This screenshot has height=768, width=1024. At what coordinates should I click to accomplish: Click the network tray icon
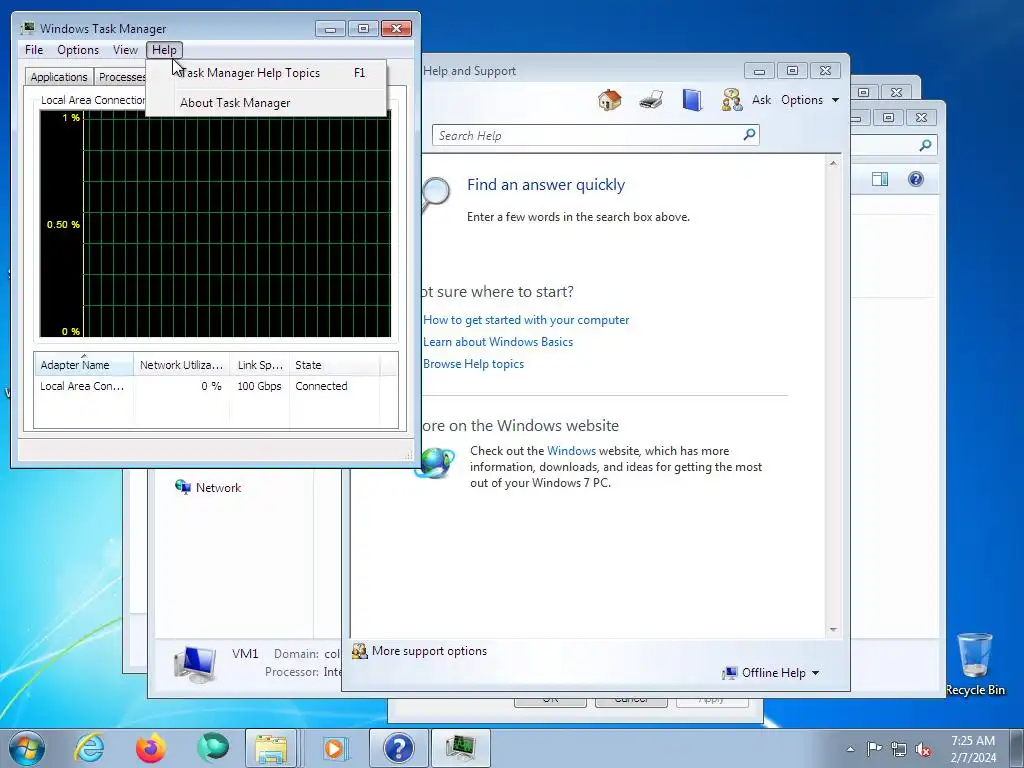tap(899, 749)
